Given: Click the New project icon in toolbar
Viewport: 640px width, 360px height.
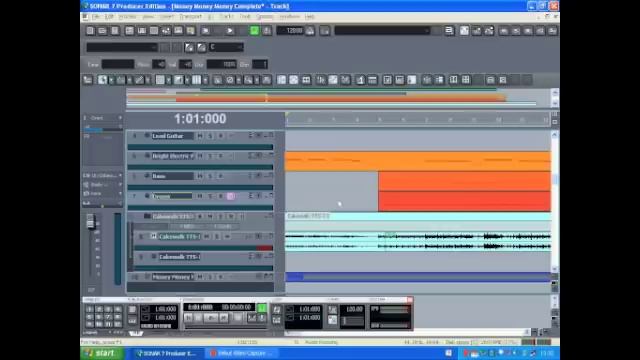Looking at the screenshot, I should tap(90, 31).
